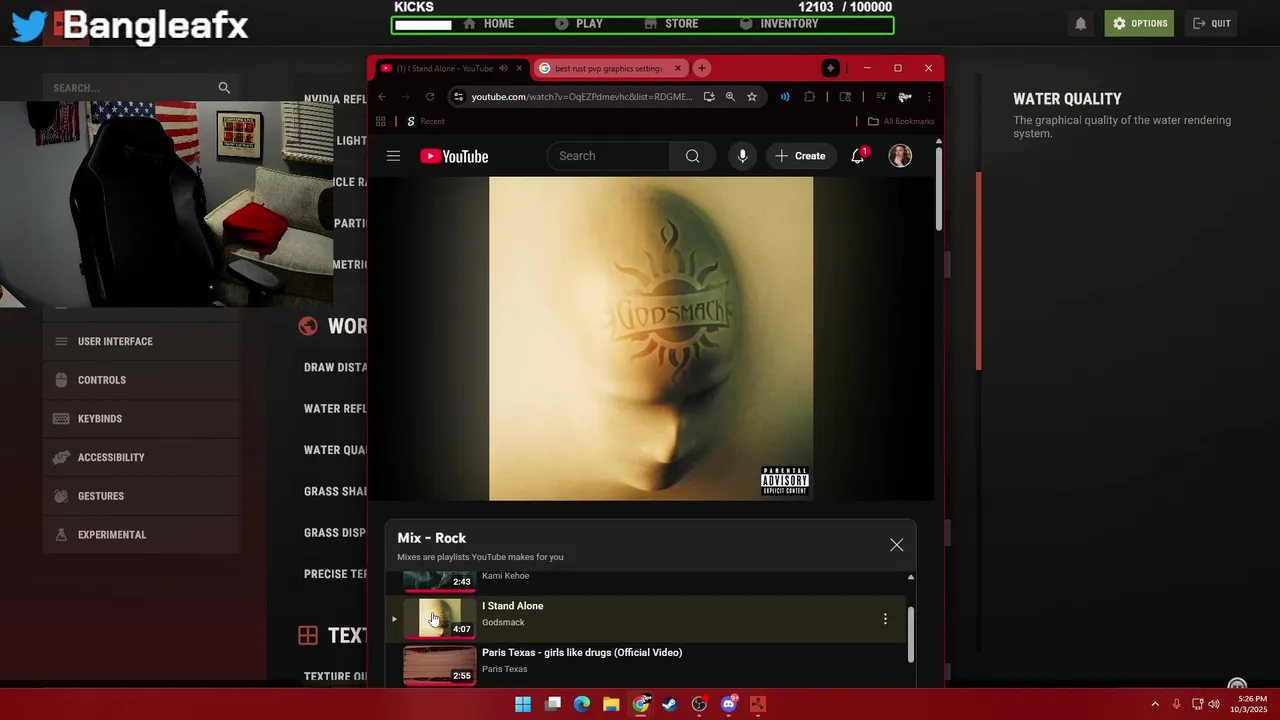The image size is (1280, 720).
Task: Click the taskbar volume speaker icon
Action: click(x=1214, y=704)
